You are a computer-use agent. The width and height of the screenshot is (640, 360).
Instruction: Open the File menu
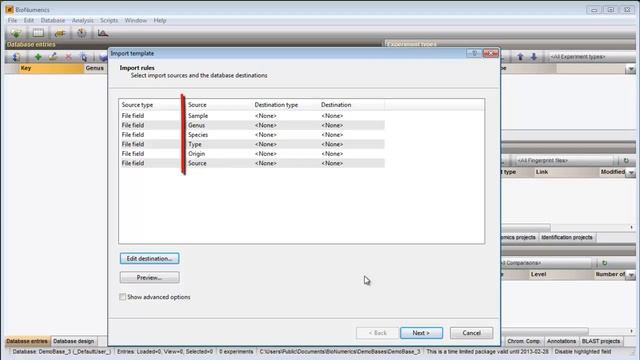(x=12, y=20)
